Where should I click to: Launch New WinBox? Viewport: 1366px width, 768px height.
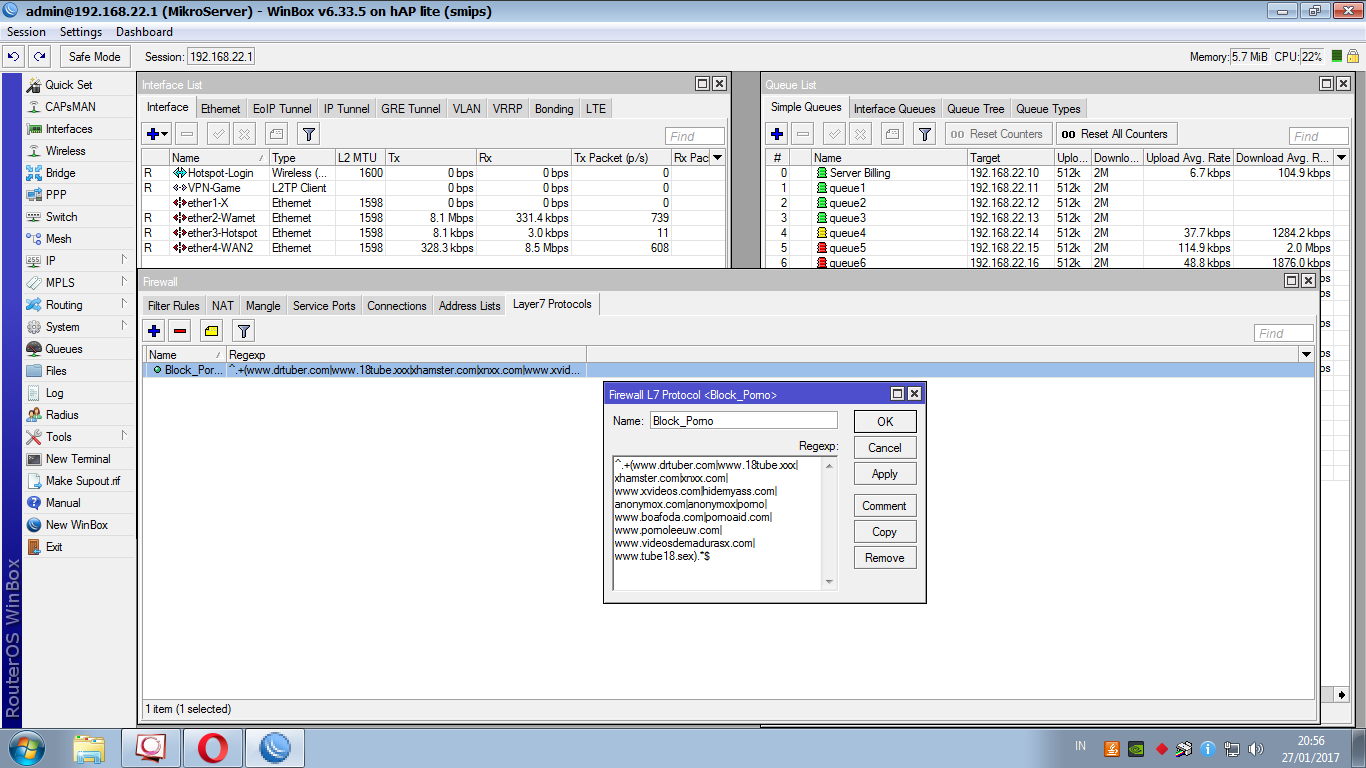click(x=76, y=525)
